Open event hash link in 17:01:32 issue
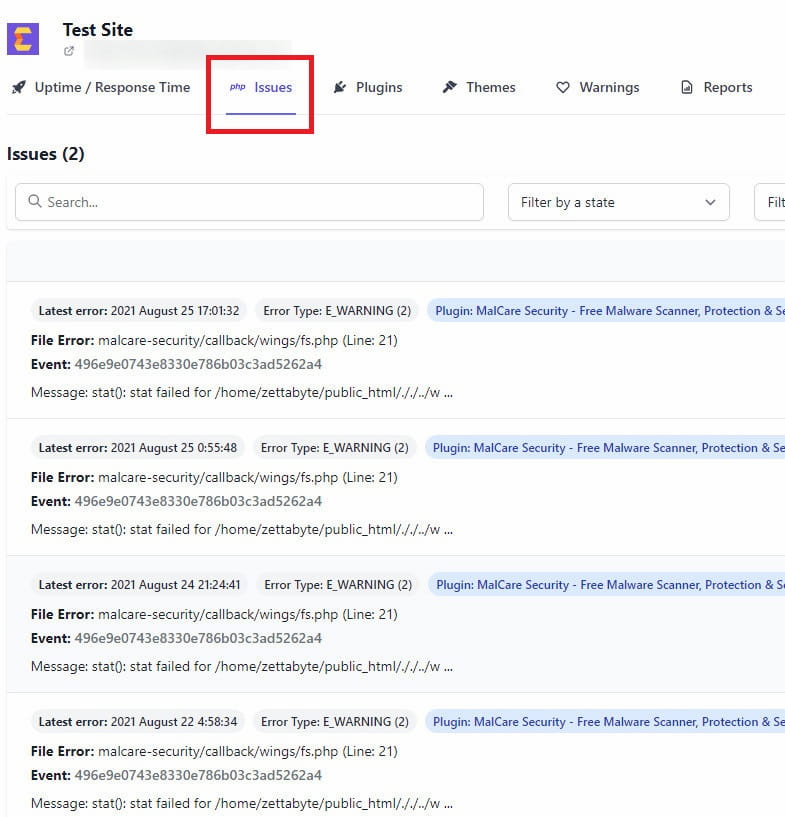The height and width of the screenshot is (817, 785). (x=198, y=364)
